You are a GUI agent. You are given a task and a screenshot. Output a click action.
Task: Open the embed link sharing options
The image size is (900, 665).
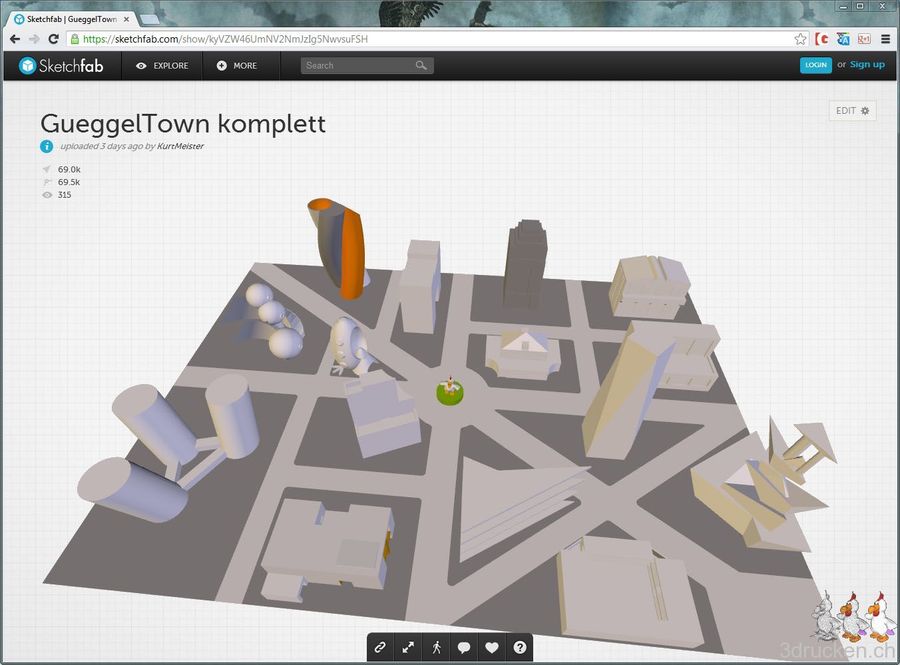(380, 646)
